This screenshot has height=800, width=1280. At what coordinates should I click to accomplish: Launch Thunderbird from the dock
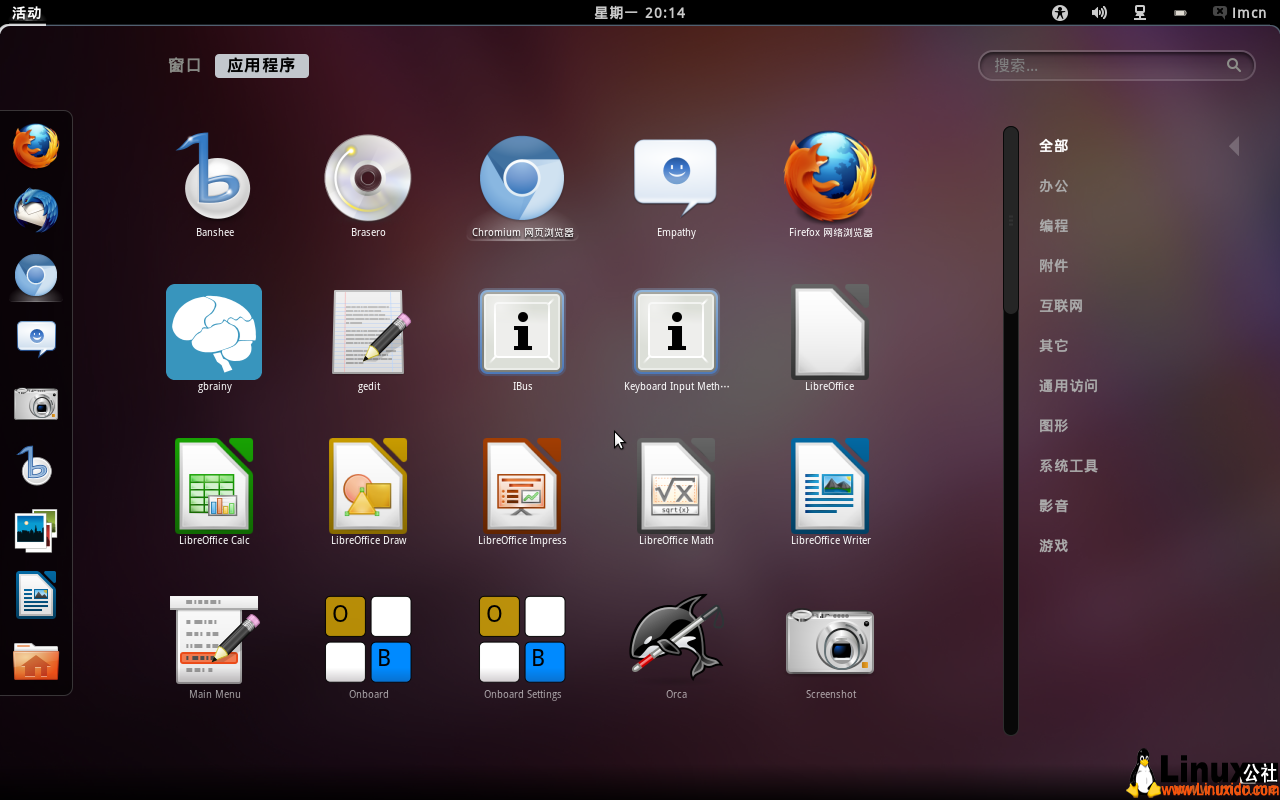[36, 211]
